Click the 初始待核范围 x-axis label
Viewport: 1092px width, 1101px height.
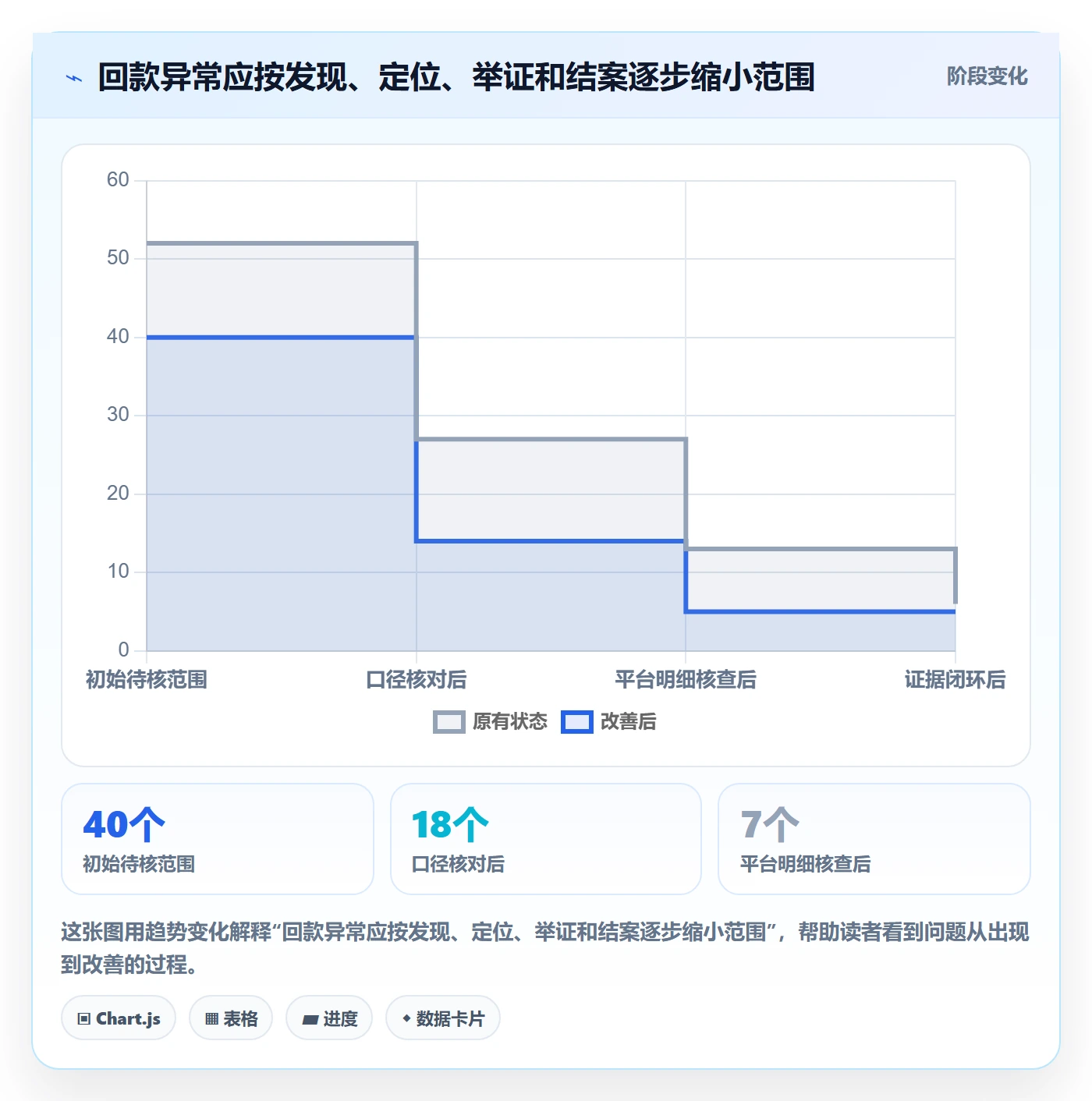(147, 680)
